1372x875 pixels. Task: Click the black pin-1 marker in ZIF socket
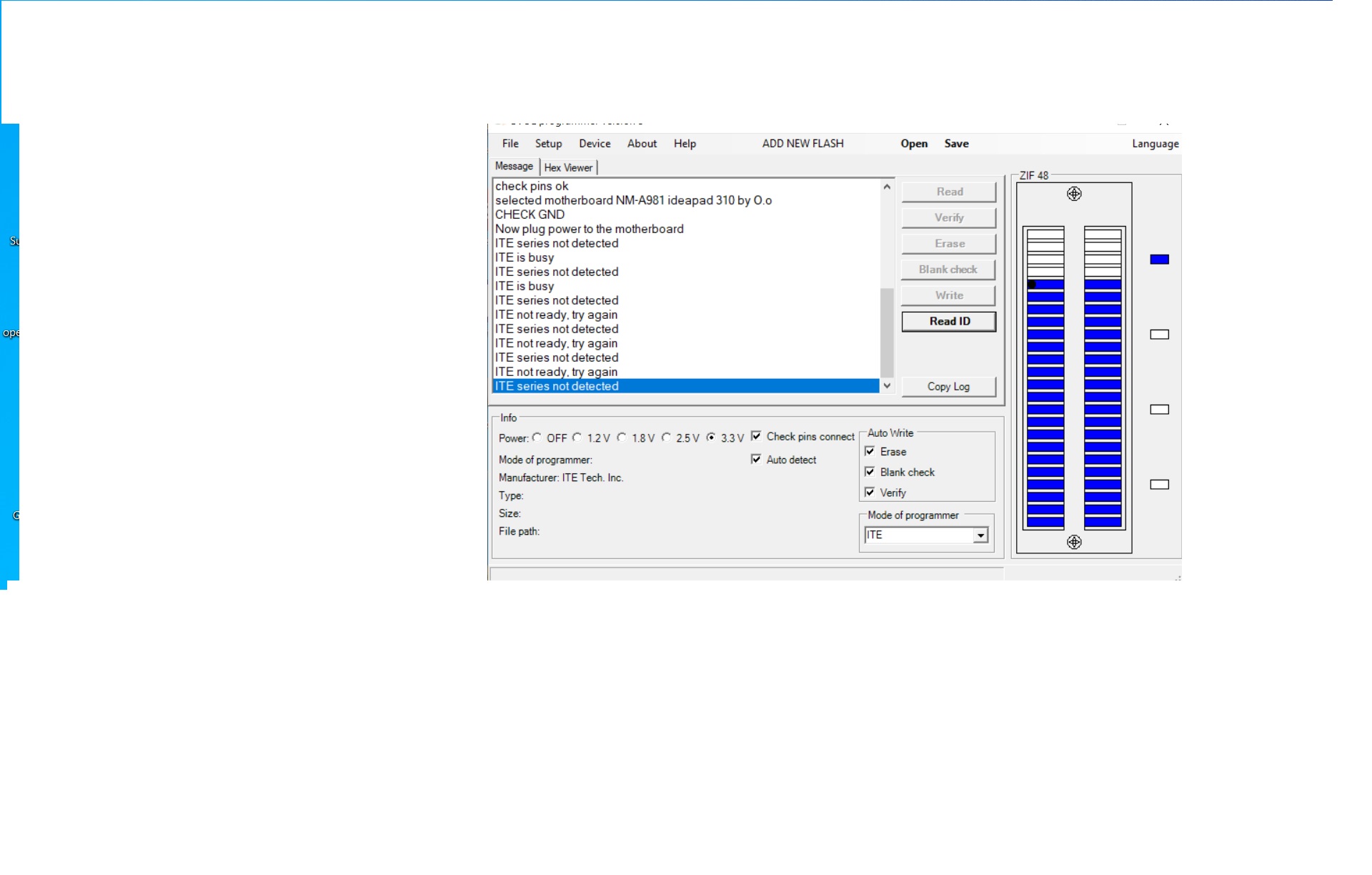[1032, 285]
